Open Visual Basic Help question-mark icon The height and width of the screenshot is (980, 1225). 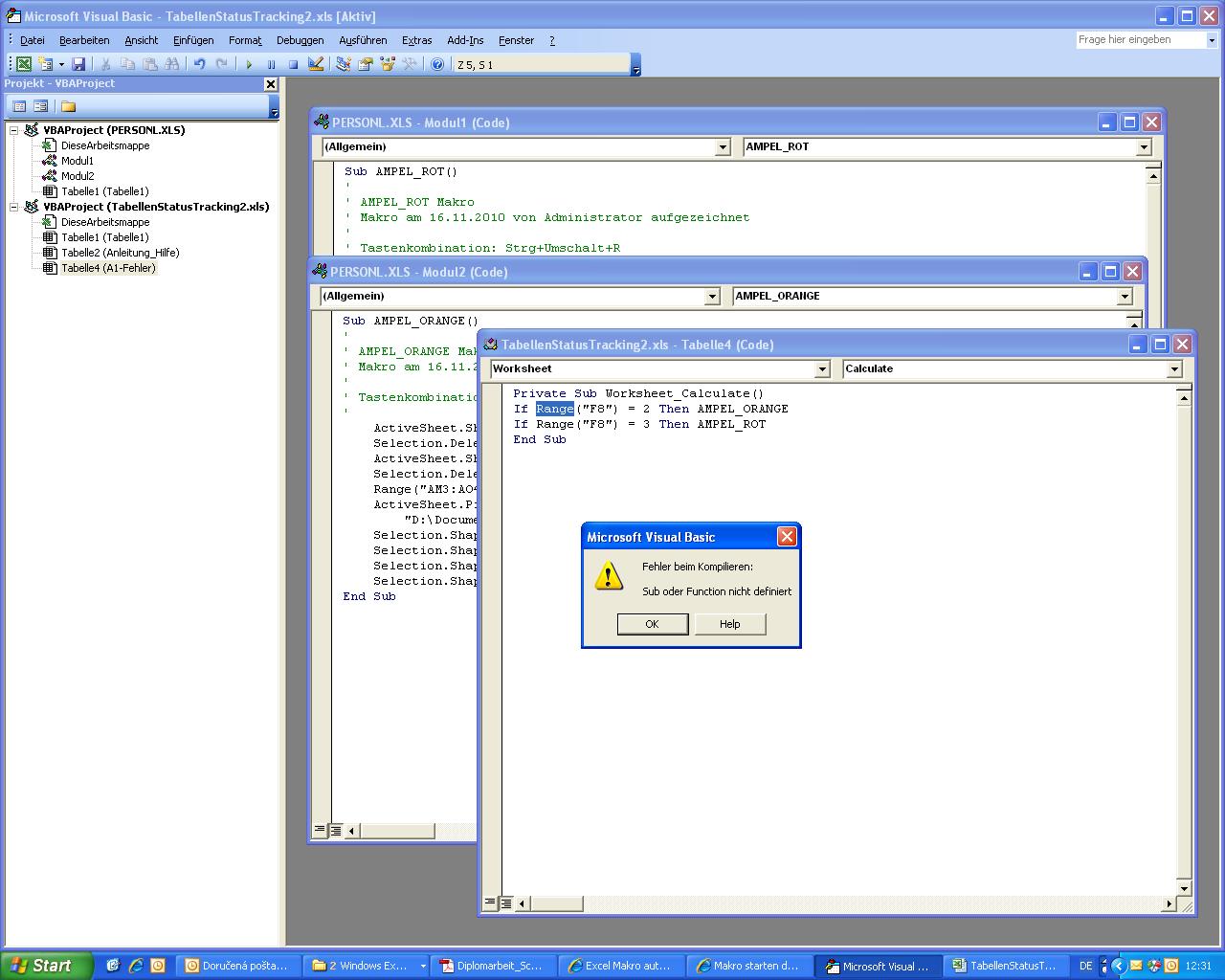click(437, 64)
